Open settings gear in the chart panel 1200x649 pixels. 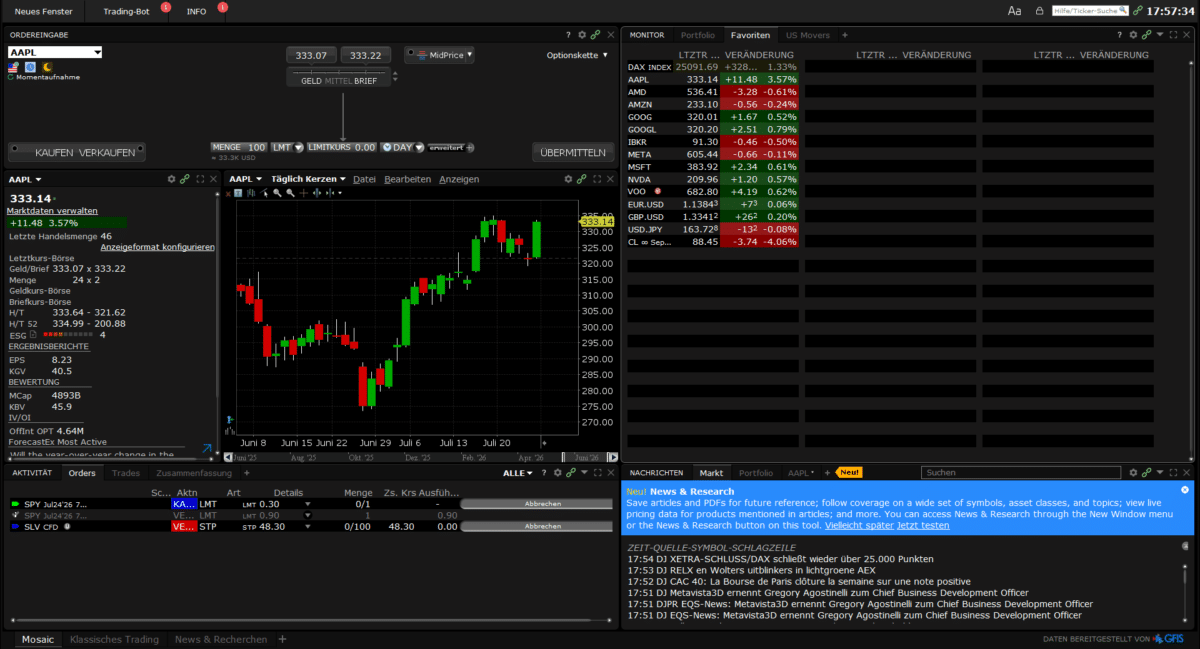pyautogui.click(x=569, y=179)
